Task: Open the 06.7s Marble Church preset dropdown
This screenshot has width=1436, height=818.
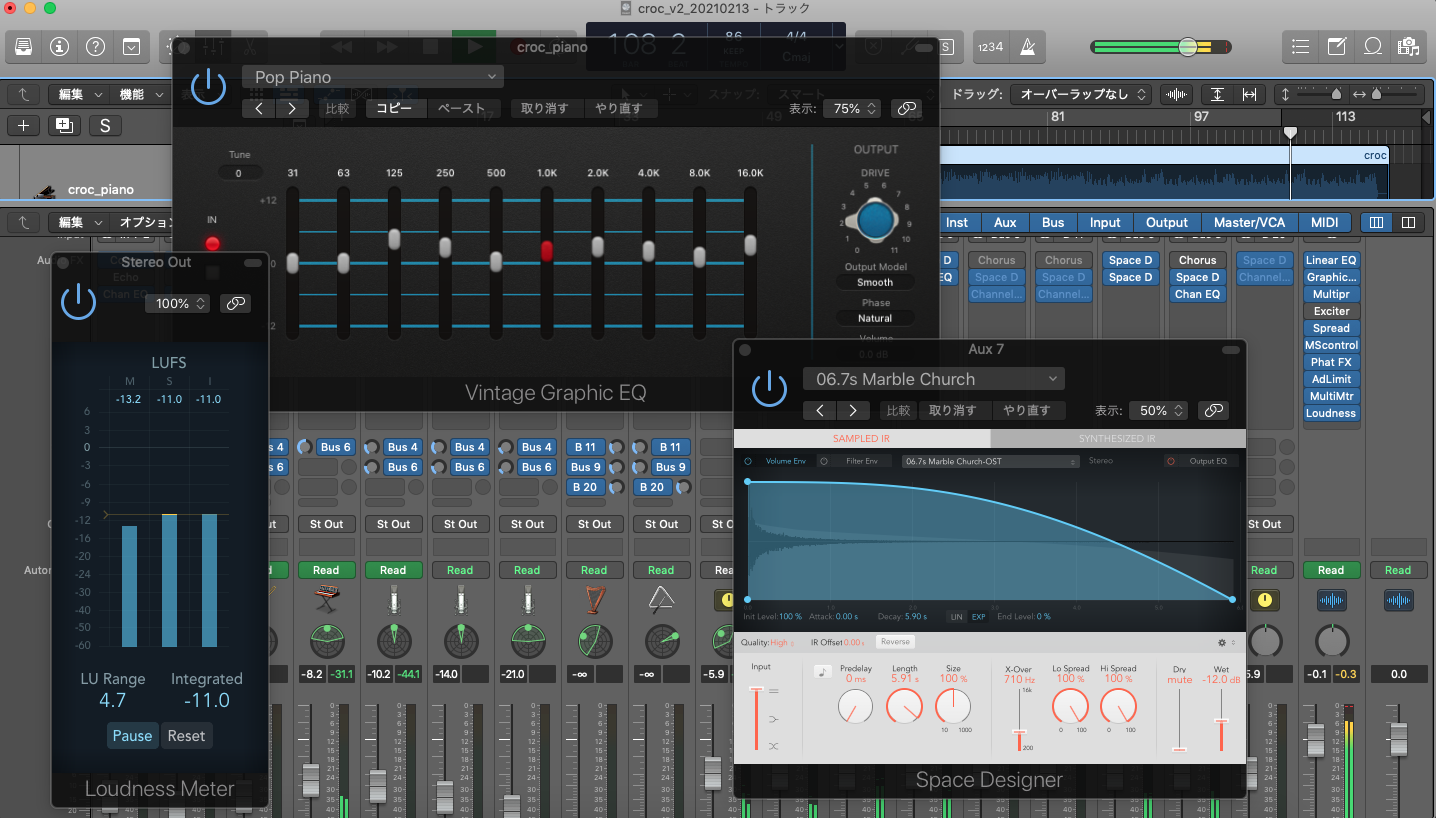Action: pos(933,379)
